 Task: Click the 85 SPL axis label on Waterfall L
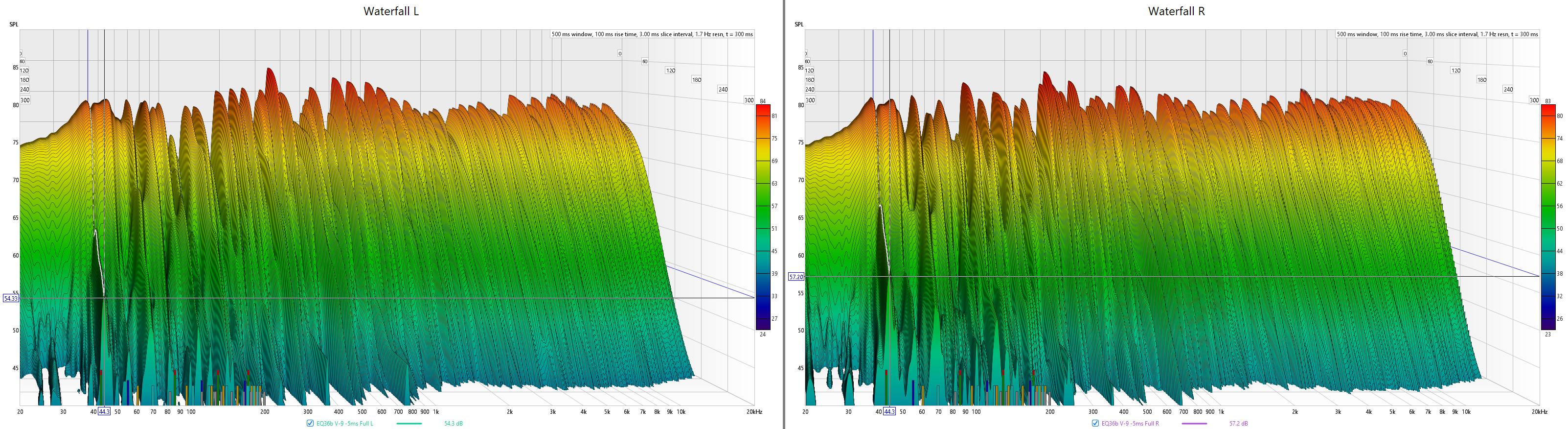tap(15, 68)
